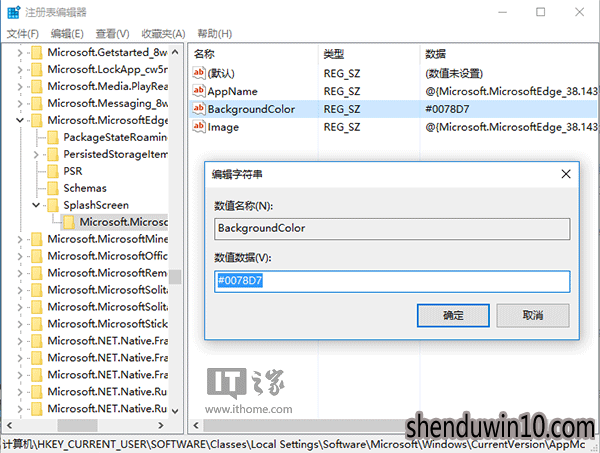Expand the Microsoft.MicrosoftMine tree node
This screenshot has width=600, height=453.
pos(20,240)
